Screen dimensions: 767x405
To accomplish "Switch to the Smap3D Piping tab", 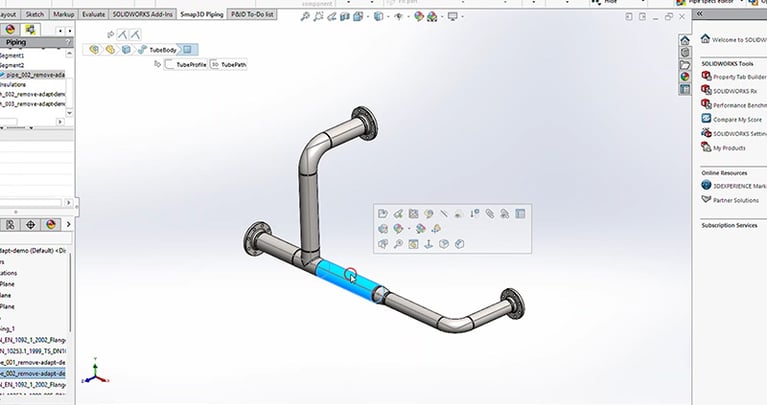I will pos(202,15).
